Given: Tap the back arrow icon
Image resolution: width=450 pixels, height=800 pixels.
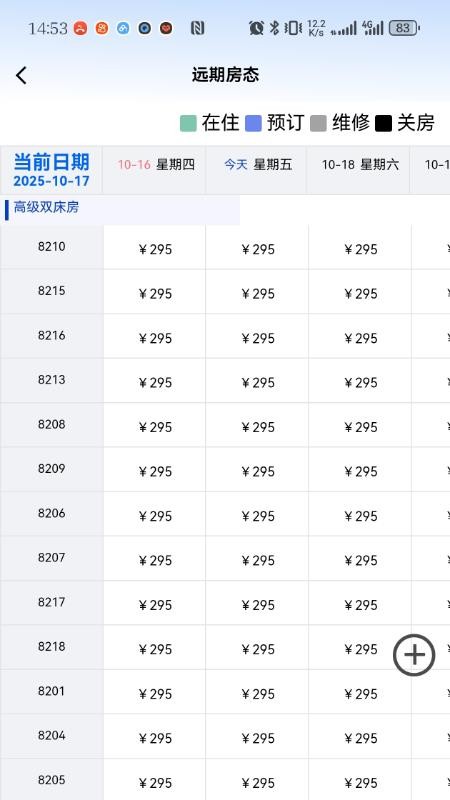Looking at the screenshot, I should (21, 76).
